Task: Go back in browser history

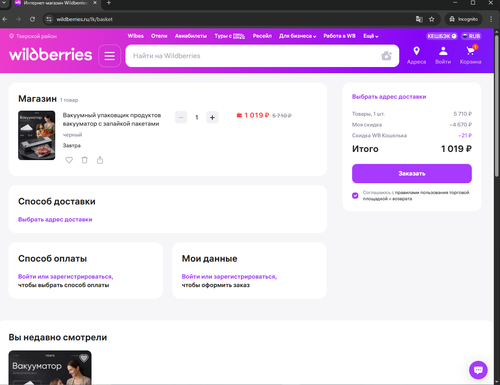Action: (x=5, y=19)
